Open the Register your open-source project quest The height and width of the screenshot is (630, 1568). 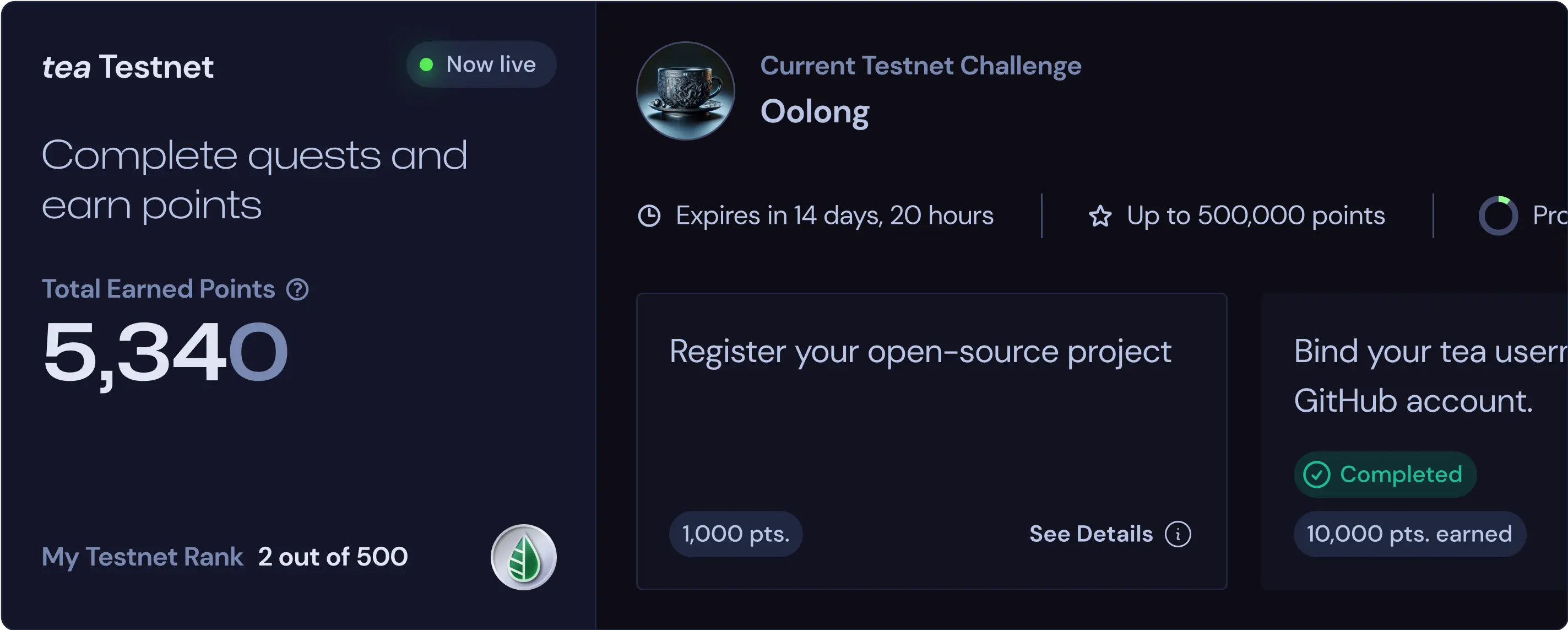point(920,352)
